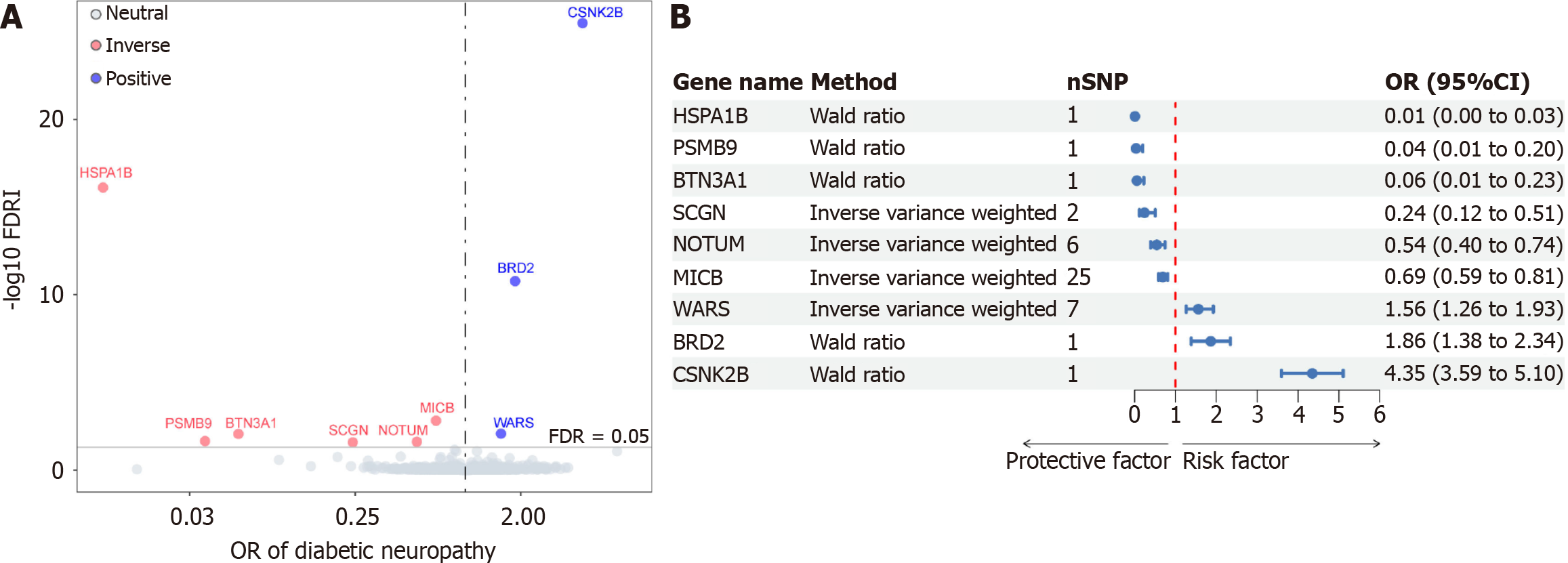Select the MICB pink dot in panel A
The image size is (1568, 563).
pyautogui.click(x=436, y=421)
